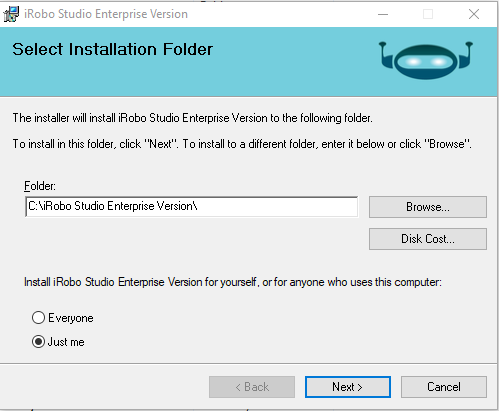Click the 'To install in this folder' instruction text
The image size is (499, 411).
point(242,144)
